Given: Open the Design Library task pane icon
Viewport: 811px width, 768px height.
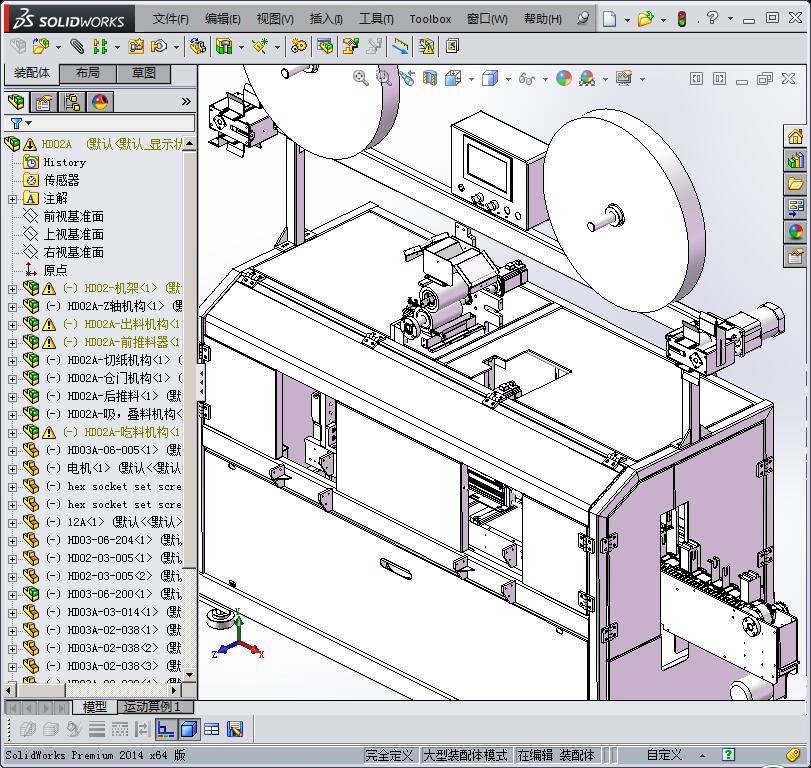Looking at the screenshot, I should pos(795,160).
